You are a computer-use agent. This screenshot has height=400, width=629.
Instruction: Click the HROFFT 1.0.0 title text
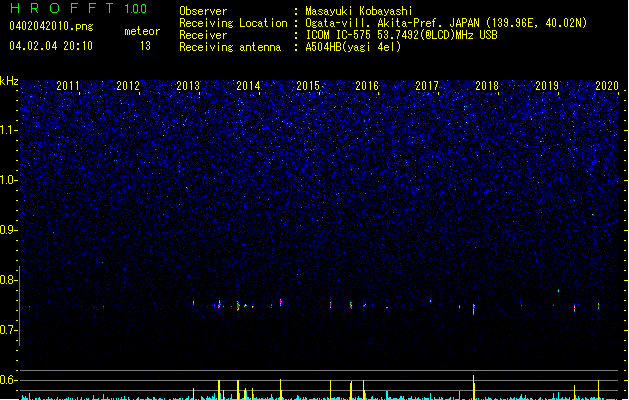pos(79,8)
